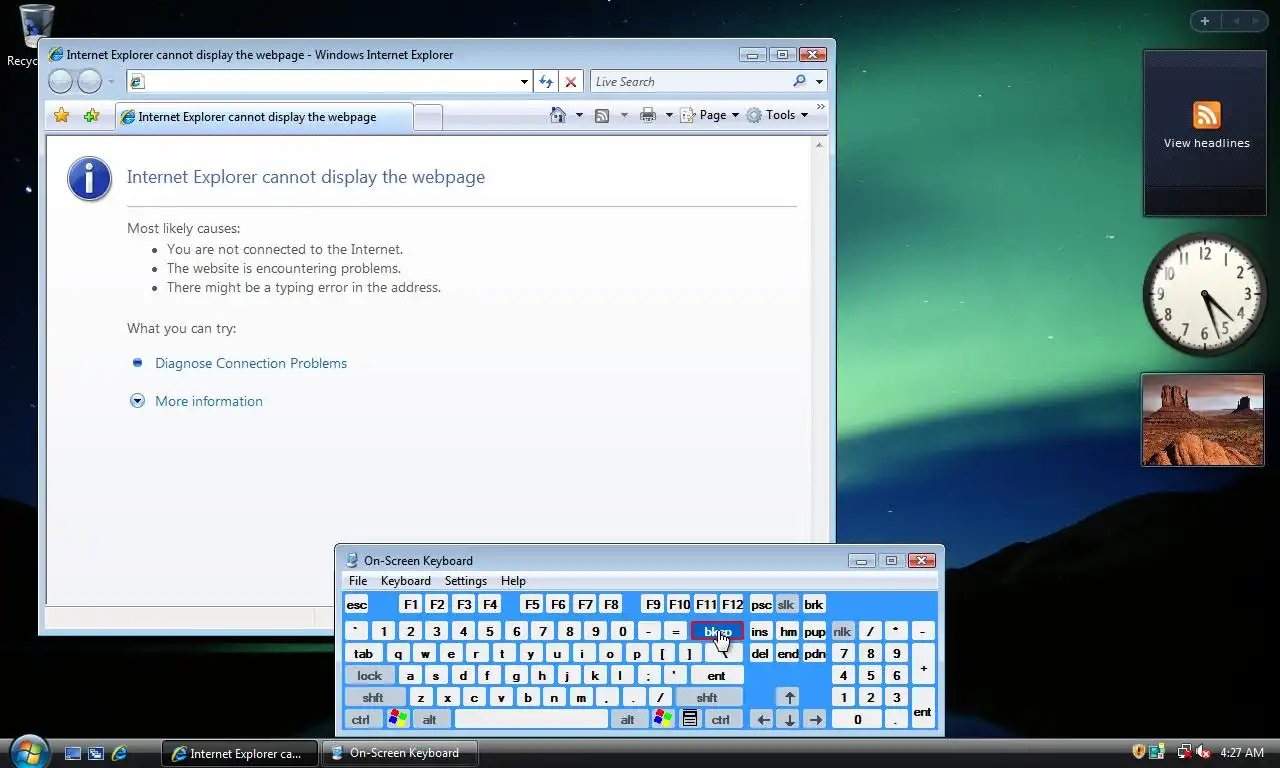Launch Internet Explorer from the quick launch
Viewport: 1280px width, 768px height.
click(x=119, y=753)
